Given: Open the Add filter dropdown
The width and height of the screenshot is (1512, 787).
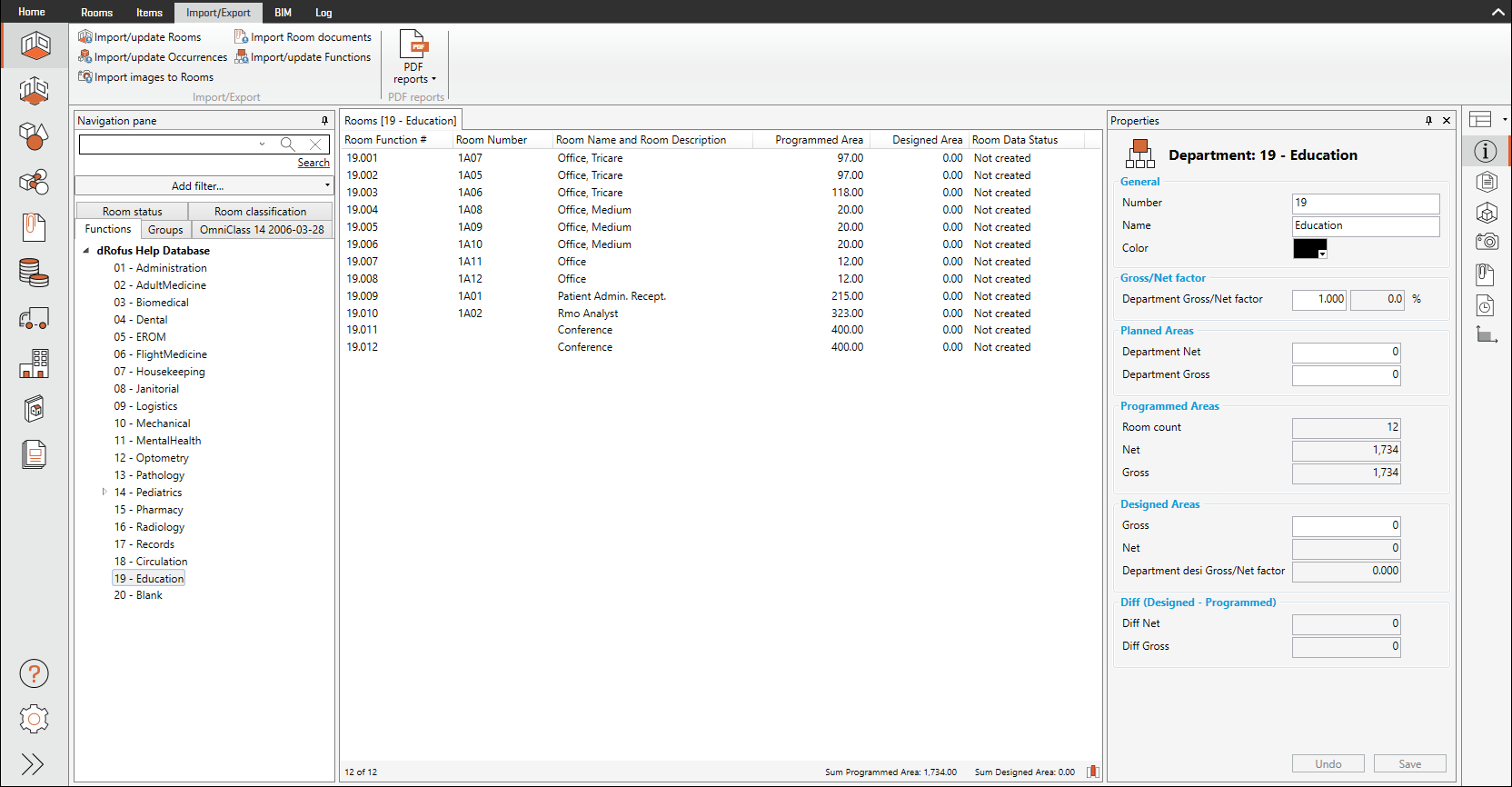Looking at the screenshot, I should click(x=204, y=186).
